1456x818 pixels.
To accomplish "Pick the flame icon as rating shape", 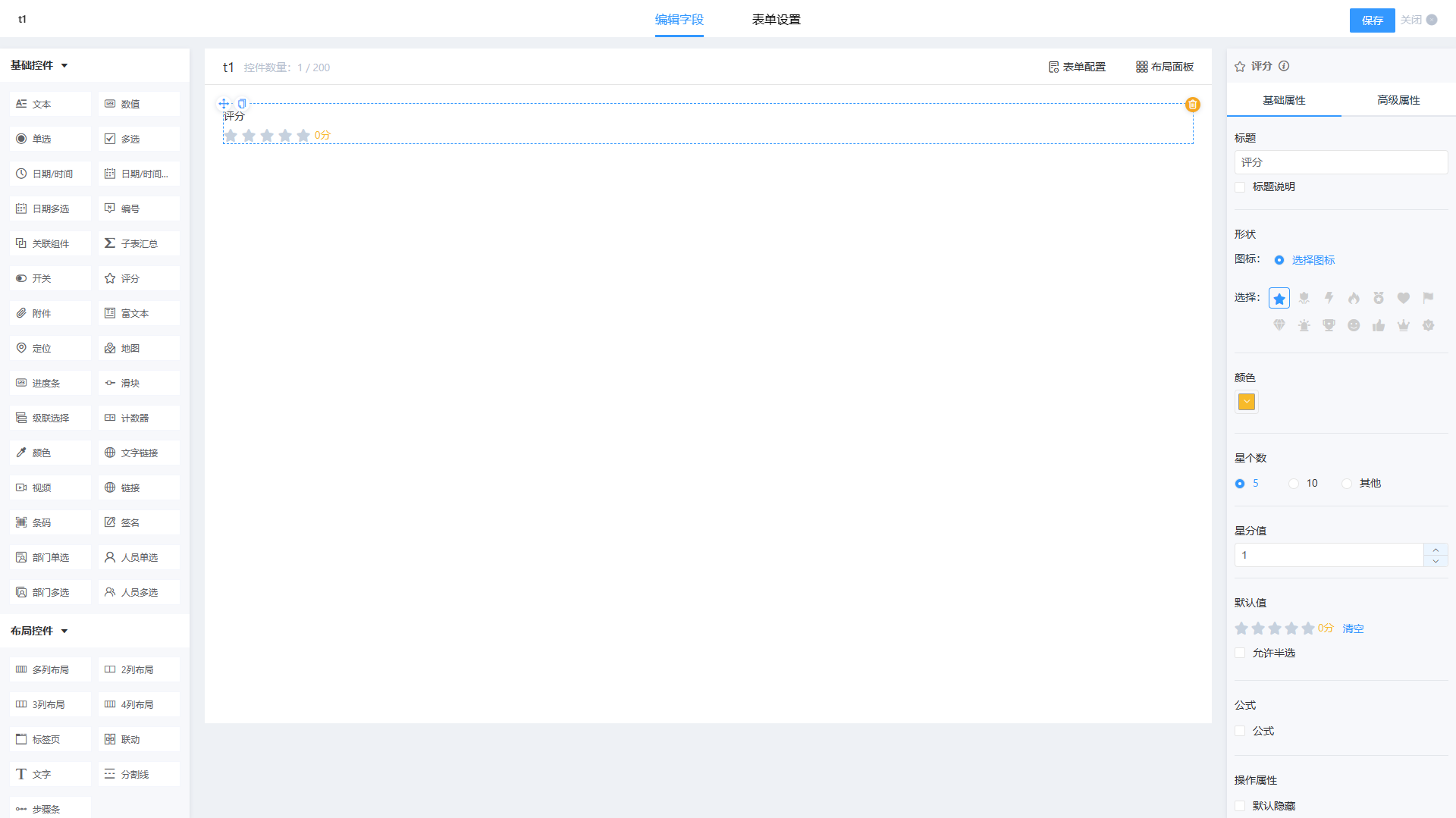I will [x=1354, y=298].
